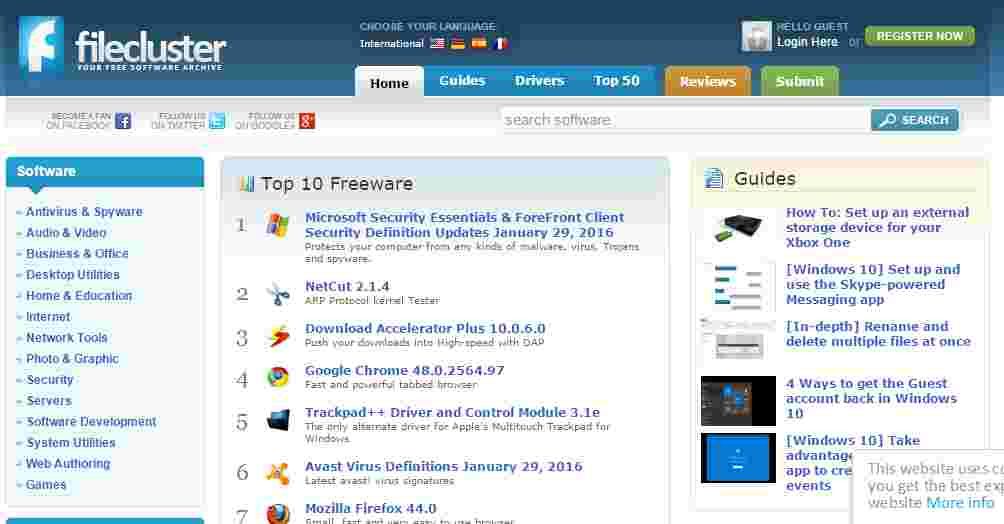Select the Spanish flag language icon
1004x524 pixels.
click(x=479, y=44)
